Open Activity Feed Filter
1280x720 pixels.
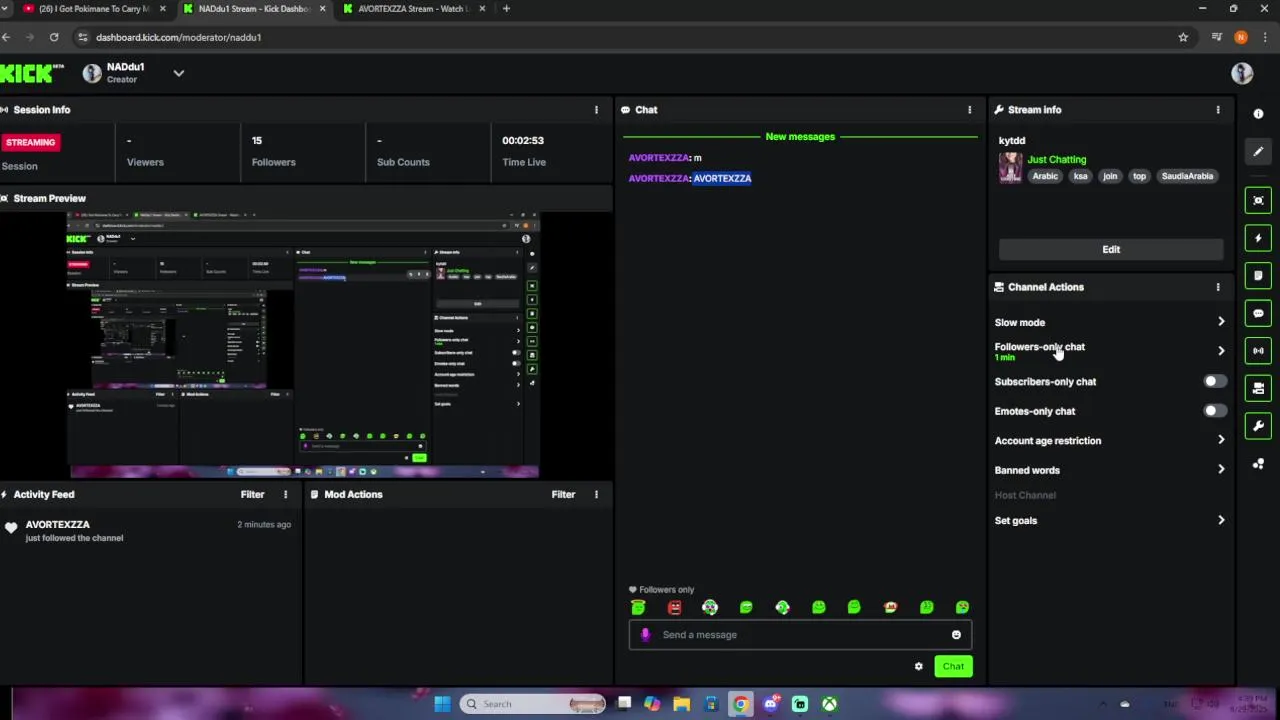point(252,494)
